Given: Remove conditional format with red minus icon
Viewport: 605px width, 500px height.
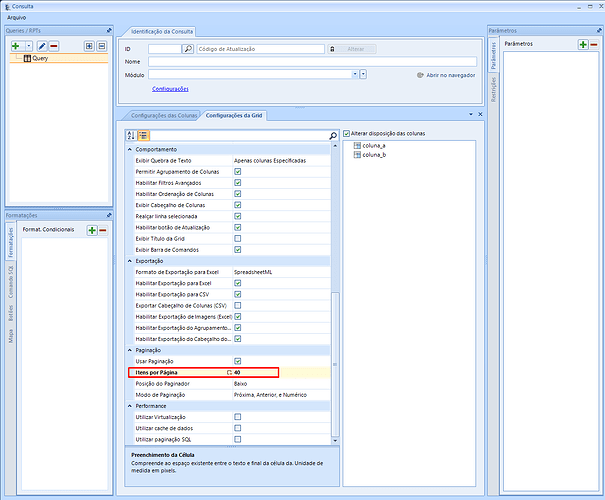Looking at the screenshot, I should [x=102, y=230].
